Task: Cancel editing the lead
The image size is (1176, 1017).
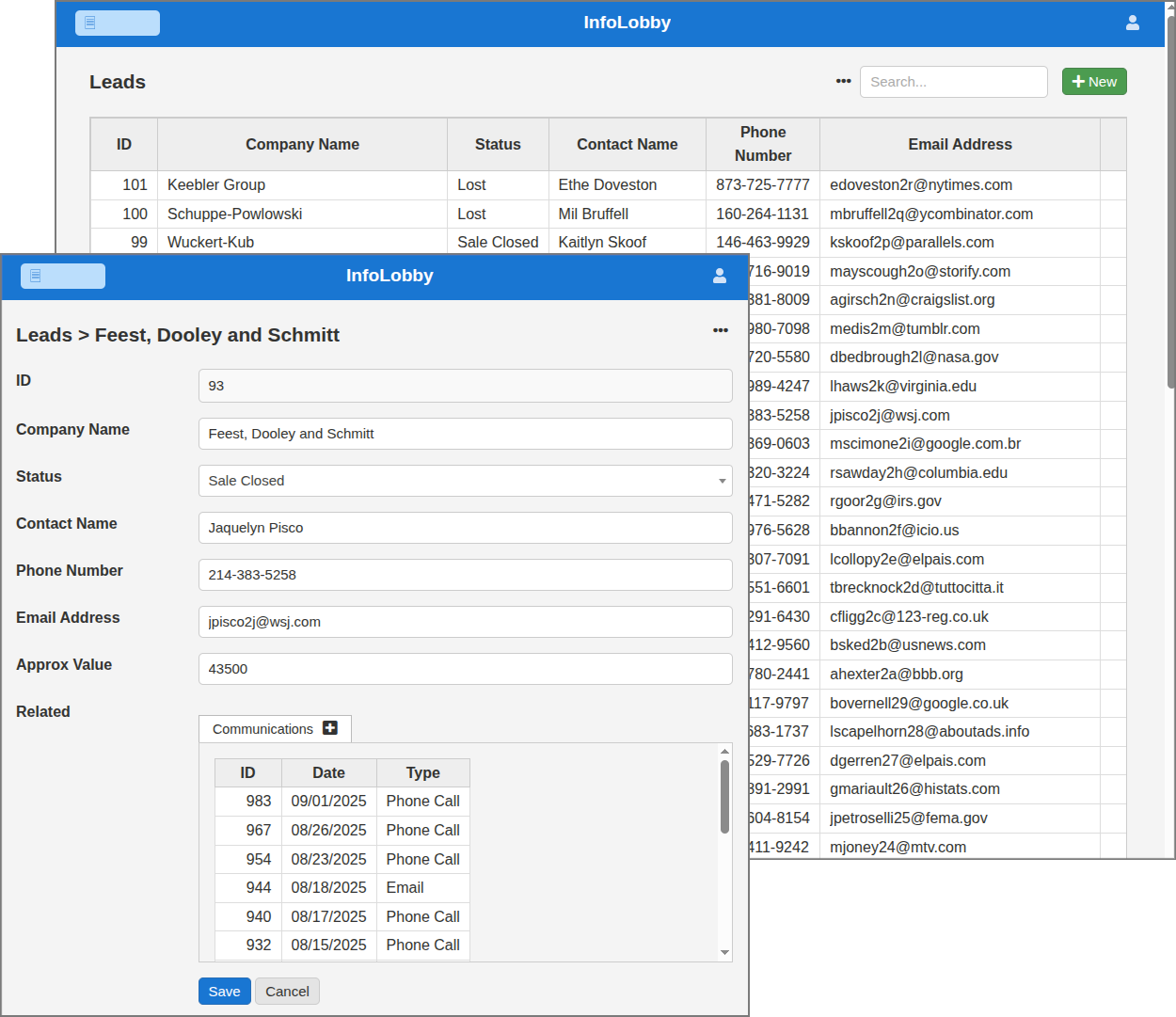Action: (287, 992)
